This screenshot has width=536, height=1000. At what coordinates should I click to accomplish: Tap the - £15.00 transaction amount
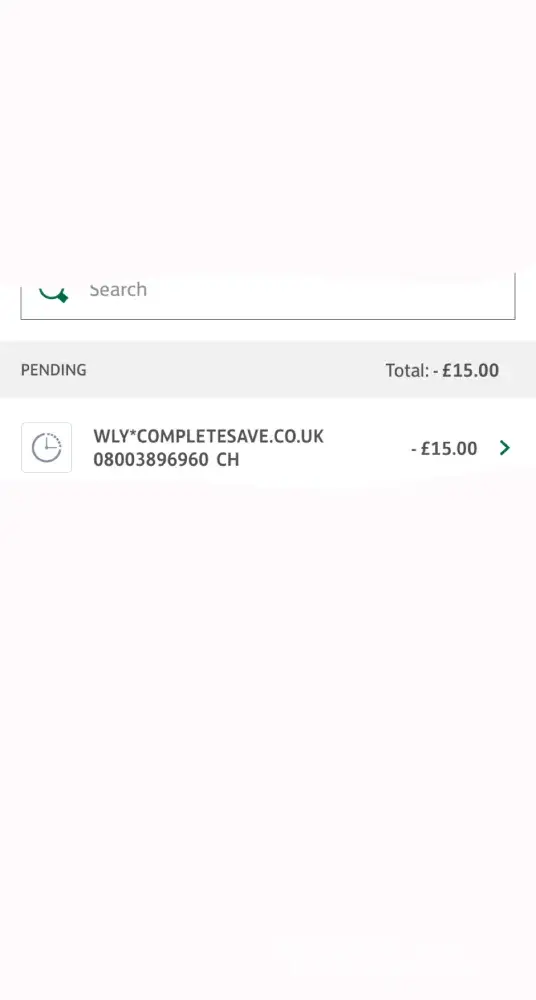coord(444,448)
